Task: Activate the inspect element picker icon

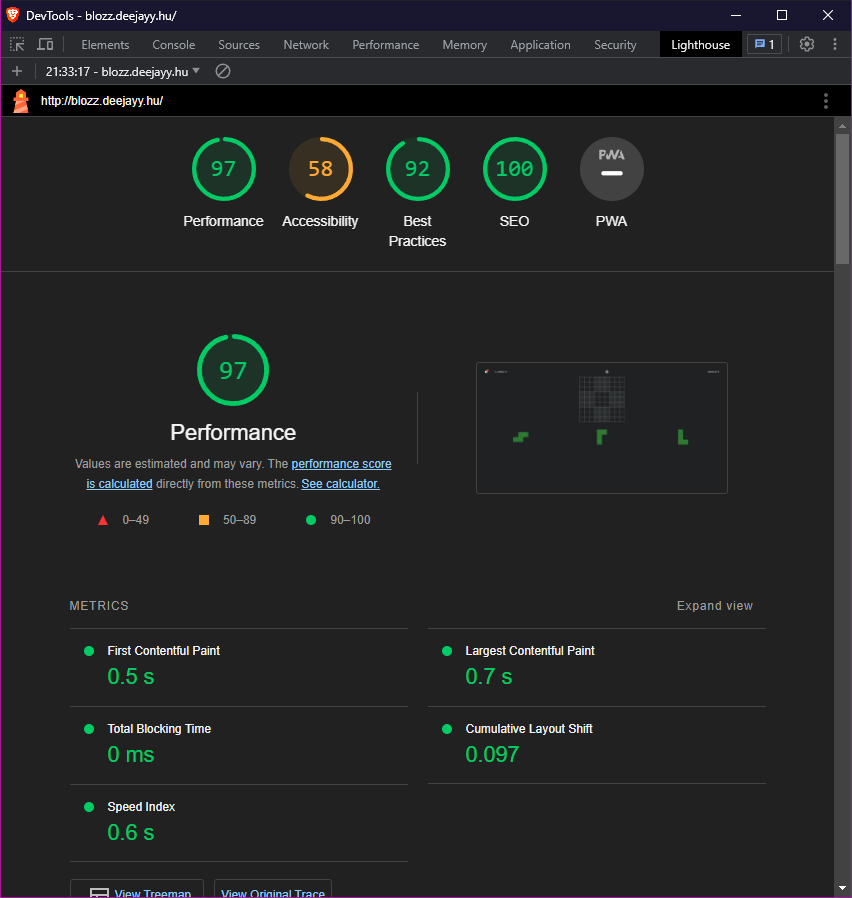Action: tap(17, 44)
